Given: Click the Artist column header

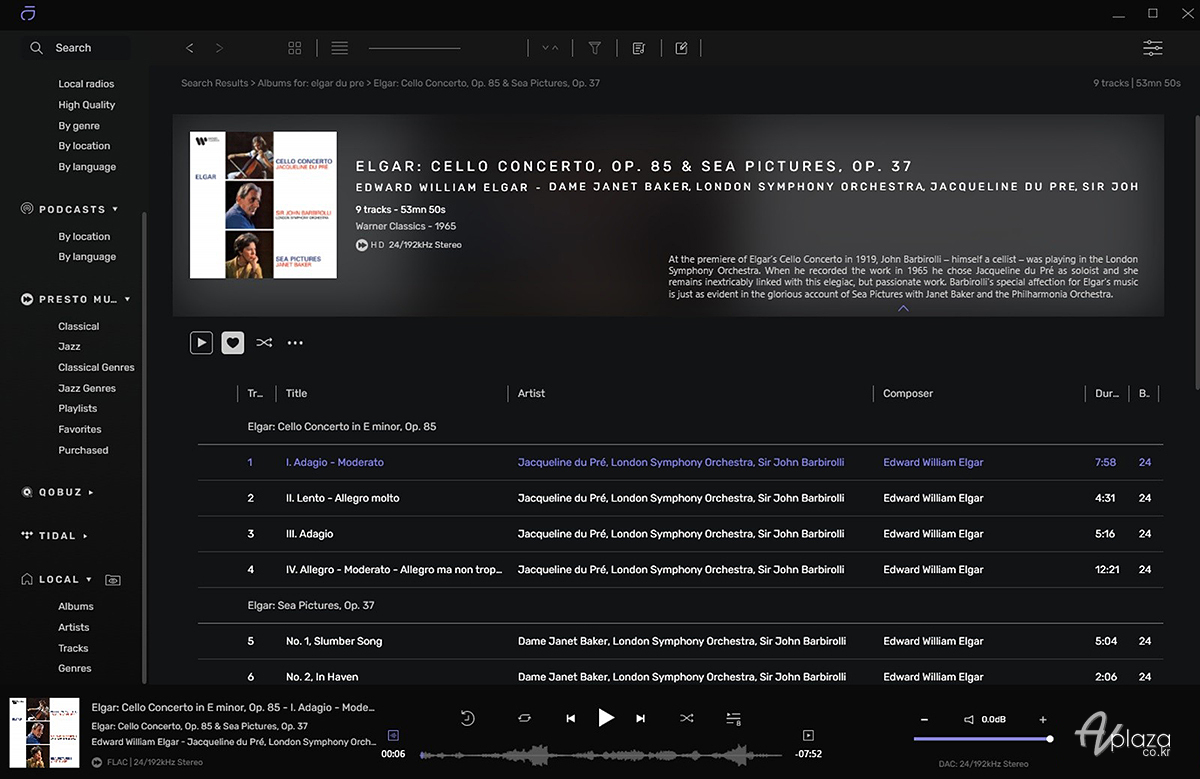Looking at the screenshot, I should [x=531, y=393].
